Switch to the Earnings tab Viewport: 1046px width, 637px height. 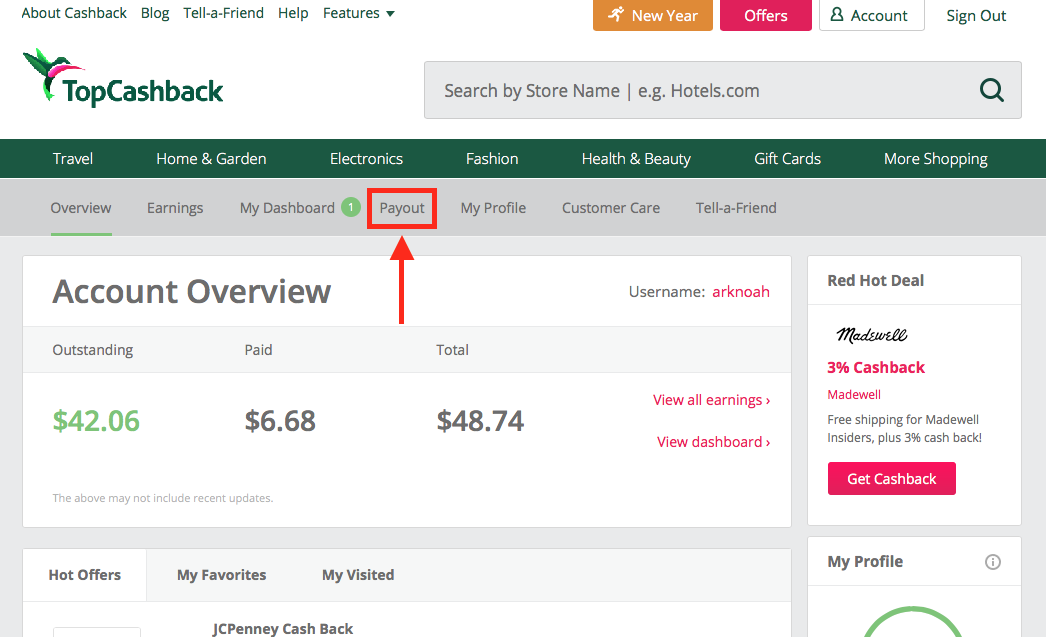click(175, 208)
